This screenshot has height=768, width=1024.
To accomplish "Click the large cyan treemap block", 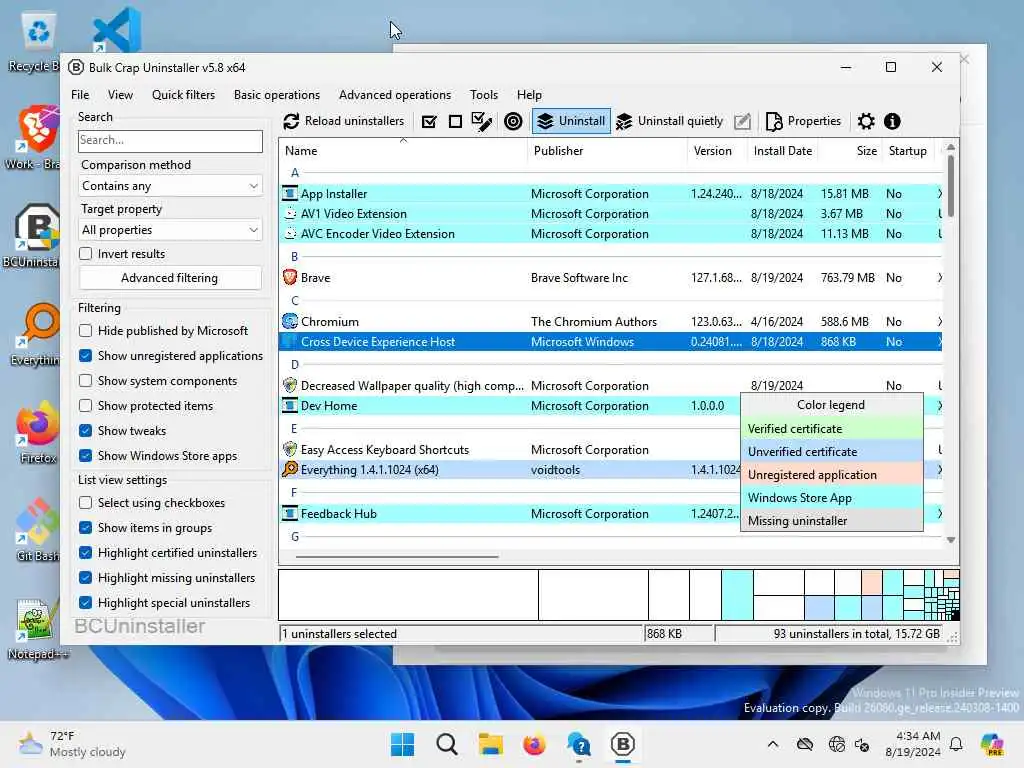I will (x=737, y=595).
